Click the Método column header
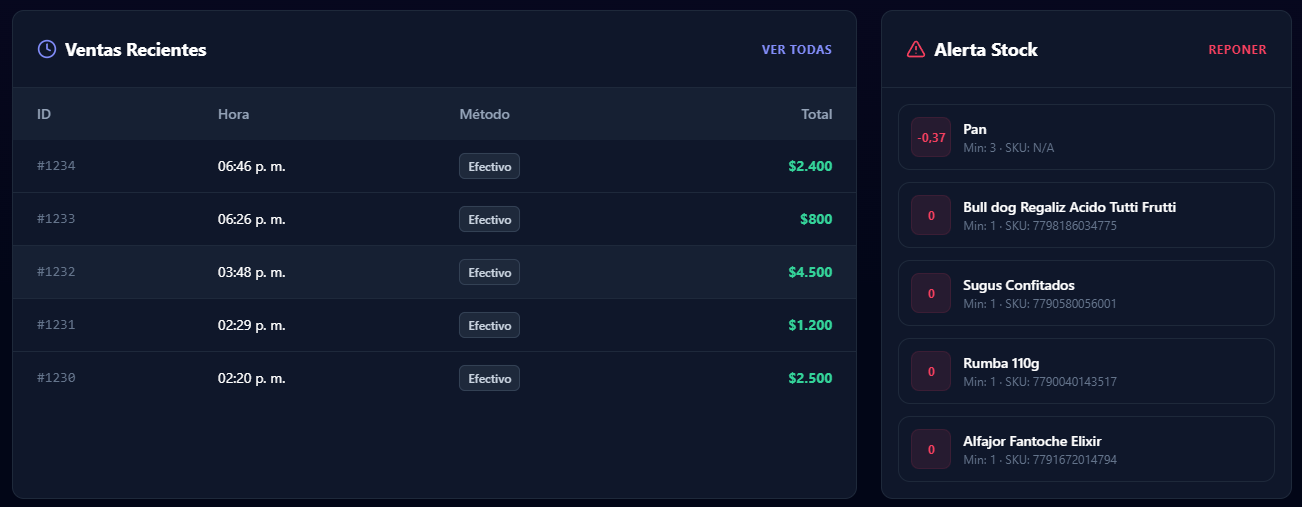 484,114
